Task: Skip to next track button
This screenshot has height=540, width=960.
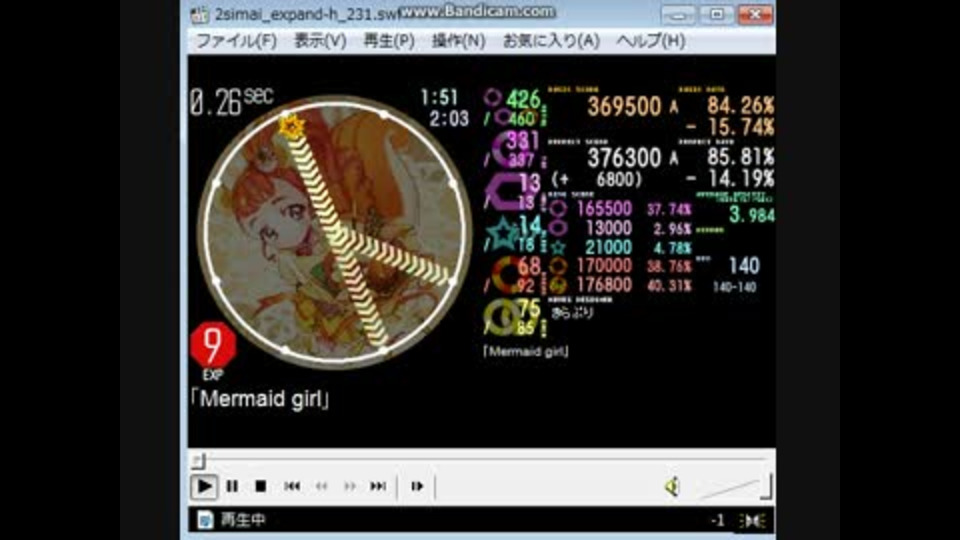Action: pos(378,487)
